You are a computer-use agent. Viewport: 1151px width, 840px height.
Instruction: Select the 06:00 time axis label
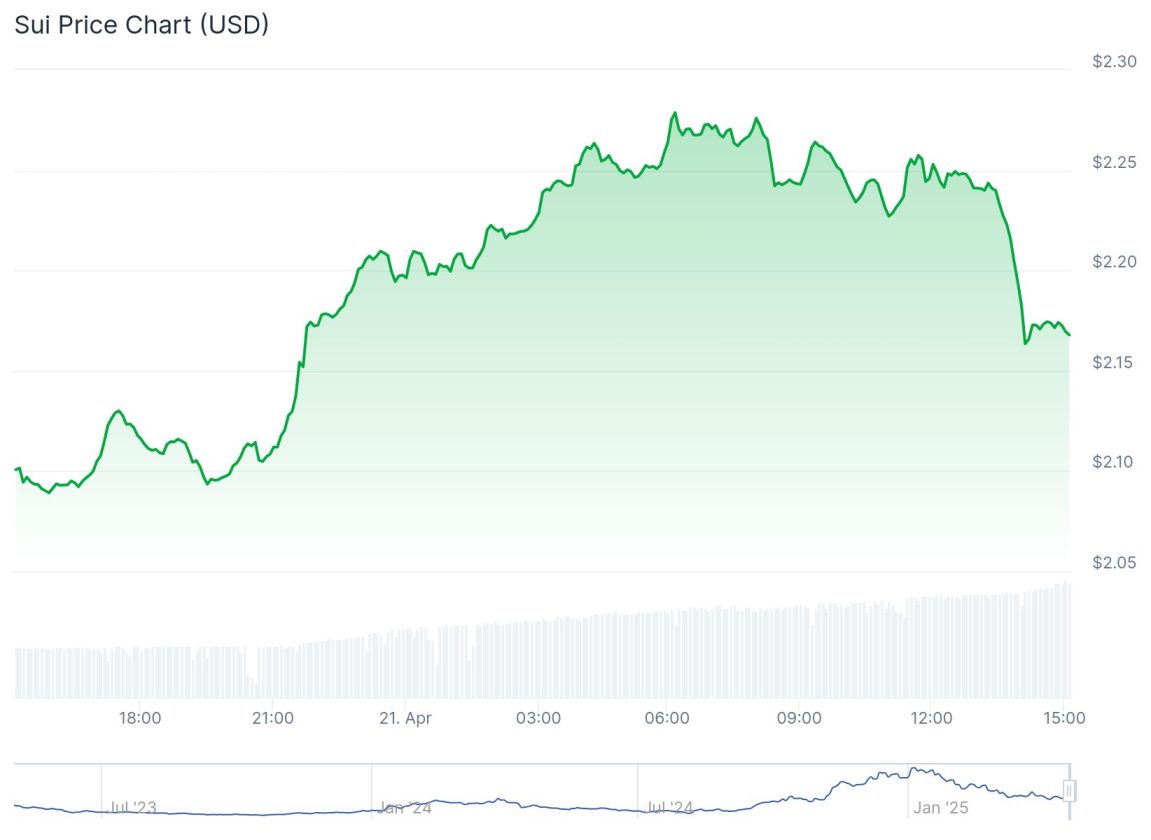pyautogui.click(x=667, y=718)
